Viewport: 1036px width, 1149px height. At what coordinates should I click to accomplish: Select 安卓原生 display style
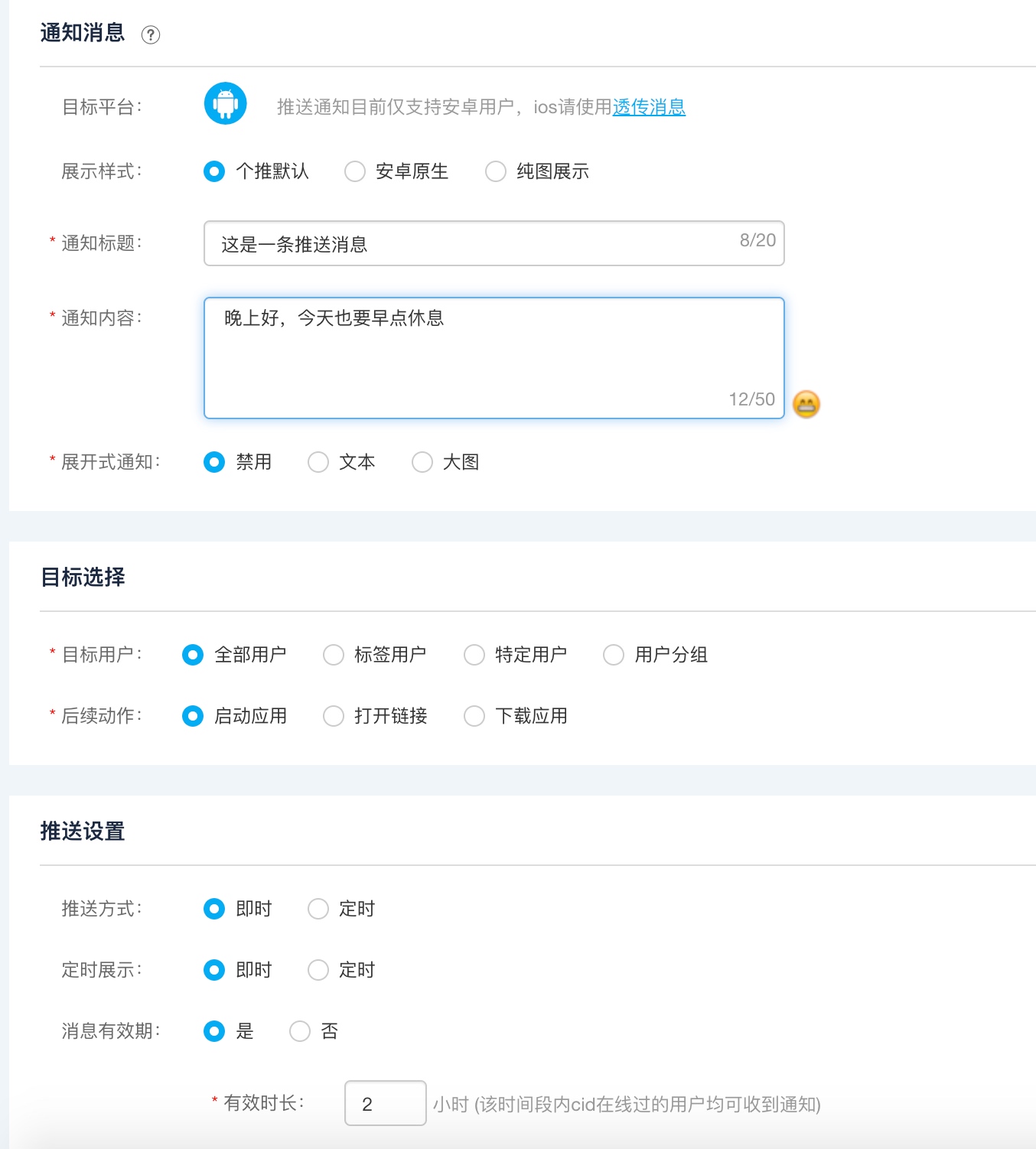point(355,171)
